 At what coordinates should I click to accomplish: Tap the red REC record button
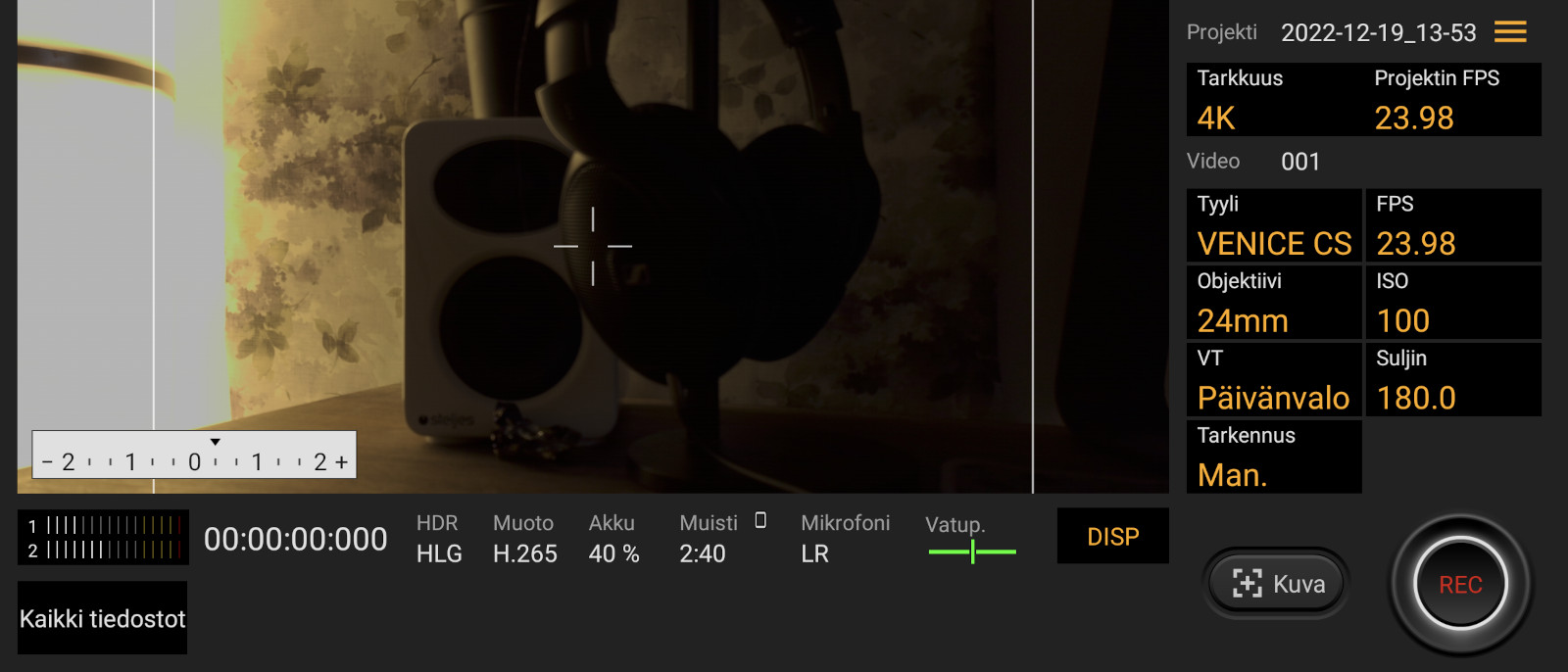(x=1460, y=585)
